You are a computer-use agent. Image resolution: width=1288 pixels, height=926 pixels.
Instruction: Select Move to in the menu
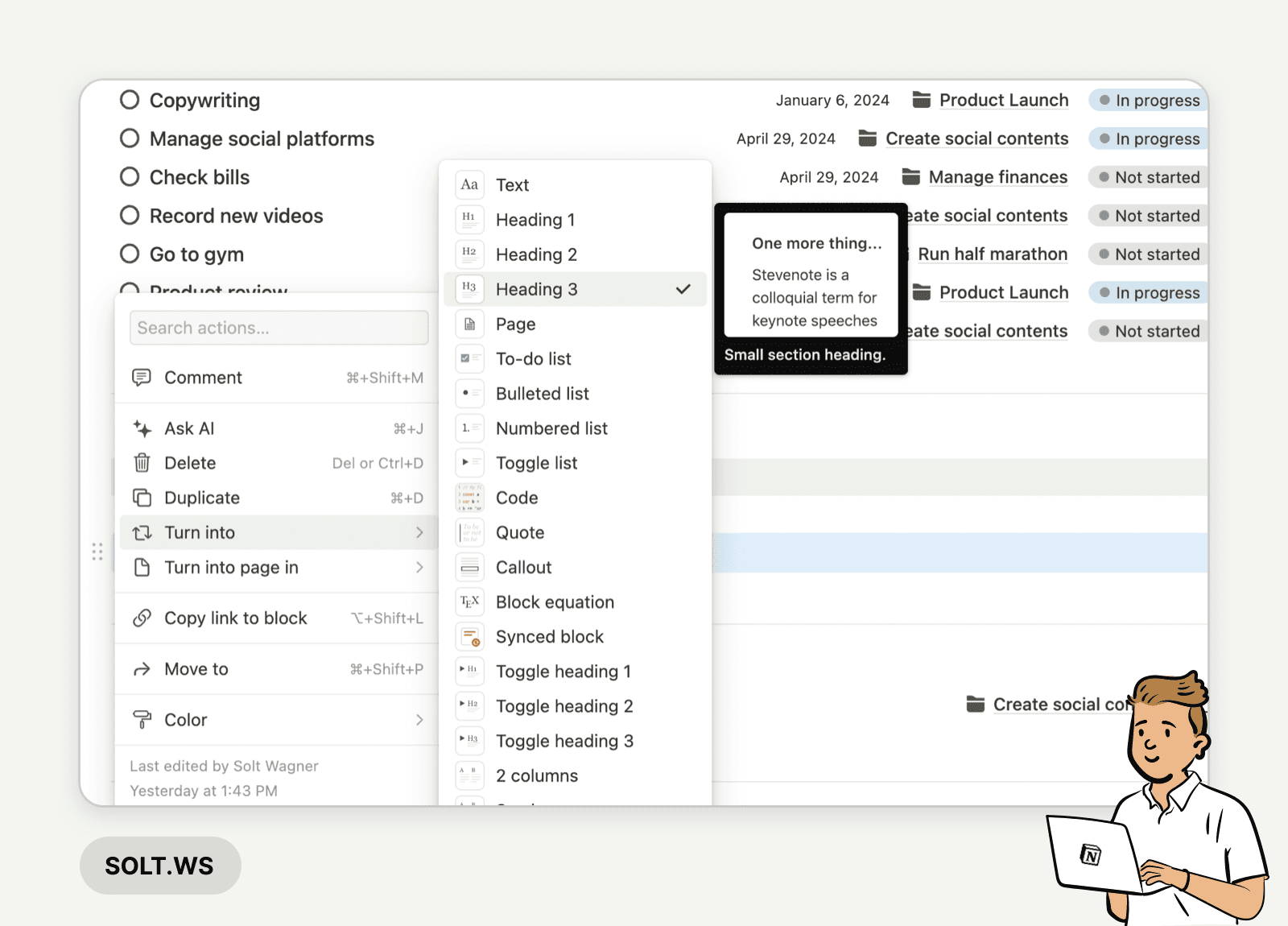[x=278, y=669]
